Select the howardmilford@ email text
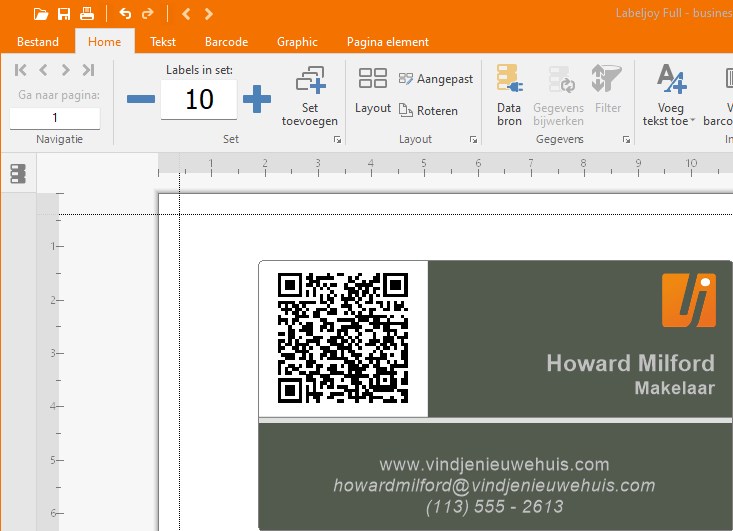Image resolution: width=733 pixels, height=531 pixels. (495, 486)
